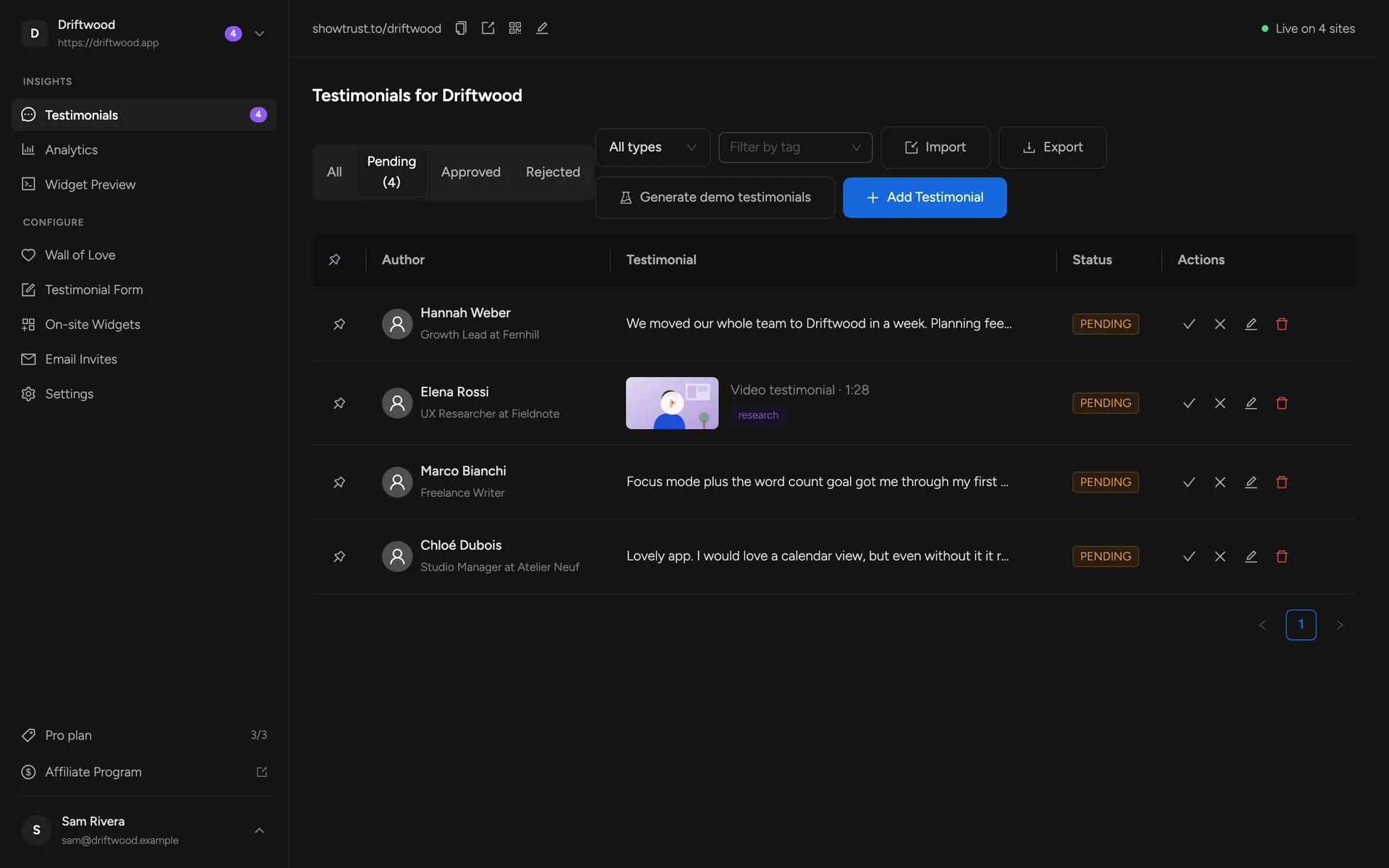Viewport: 1389px width, 868px height.
Task: Click Generate demo testimonials
Action: click(x=715, y=197)
